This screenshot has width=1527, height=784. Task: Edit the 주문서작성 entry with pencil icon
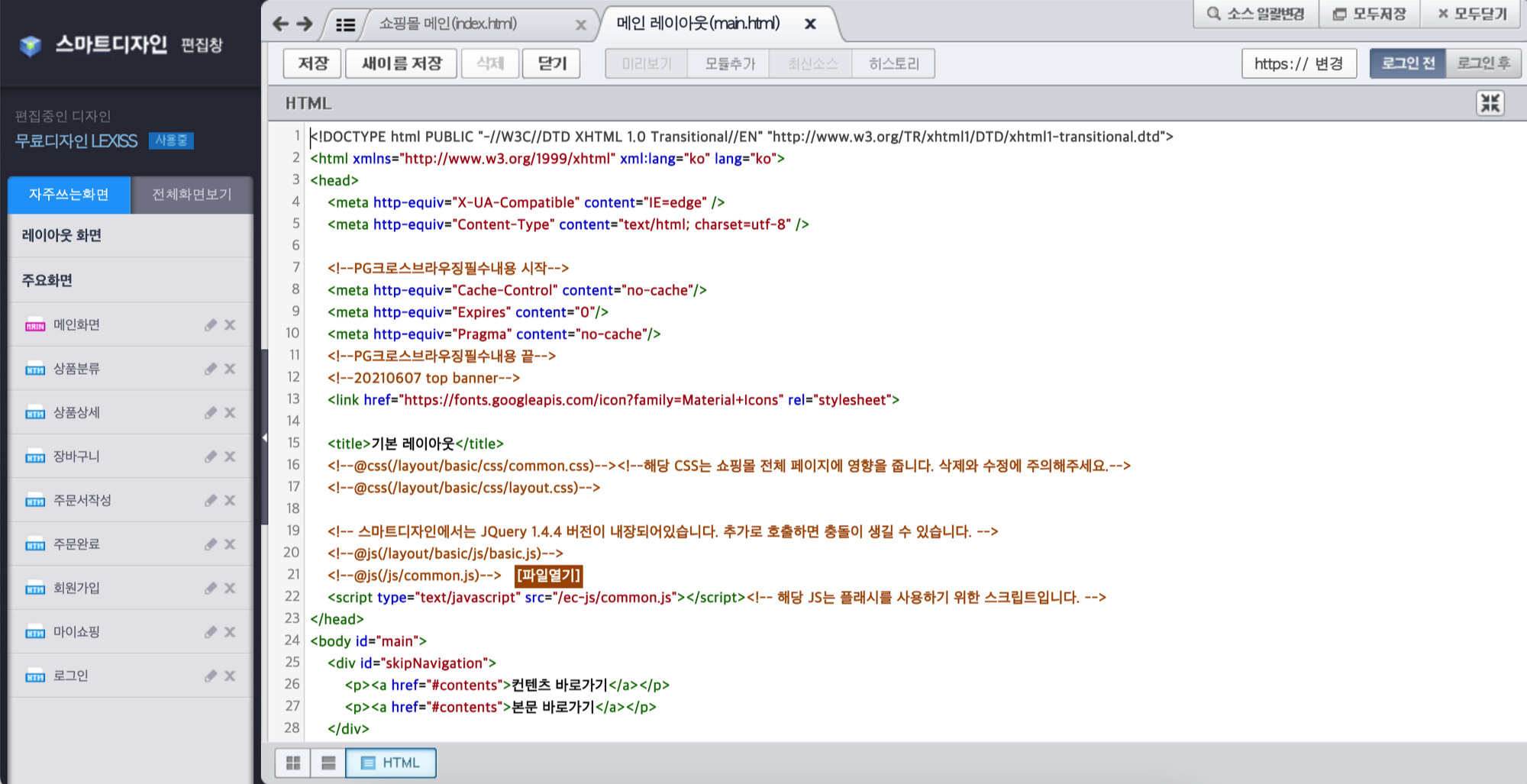click(x=211, y=501)
